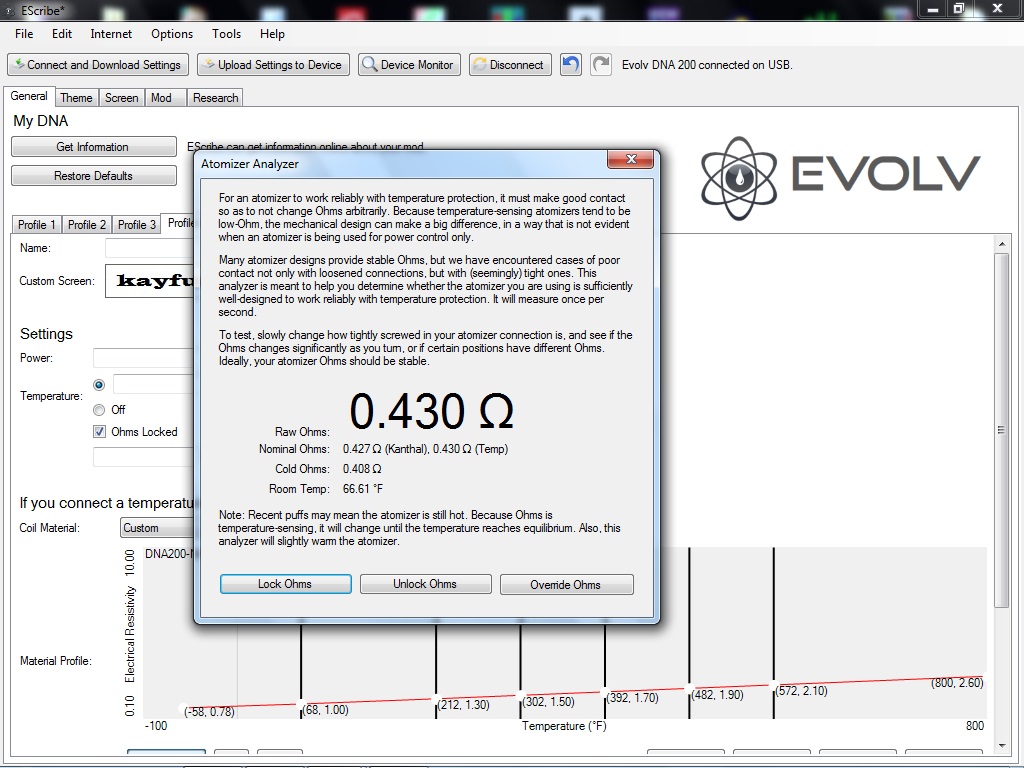Click the Power input field
This screenshot has width=1024, height=768.
144,358
